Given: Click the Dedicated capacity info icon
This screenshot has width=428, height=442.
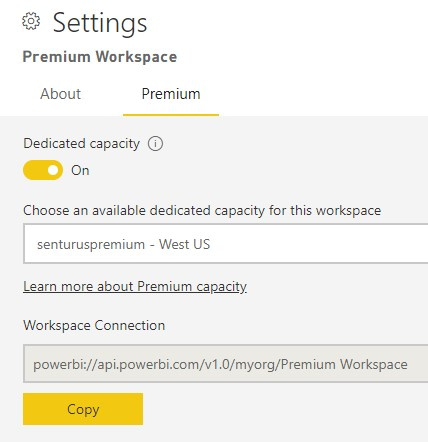Looking at the screenshot, I should [155, 144].
